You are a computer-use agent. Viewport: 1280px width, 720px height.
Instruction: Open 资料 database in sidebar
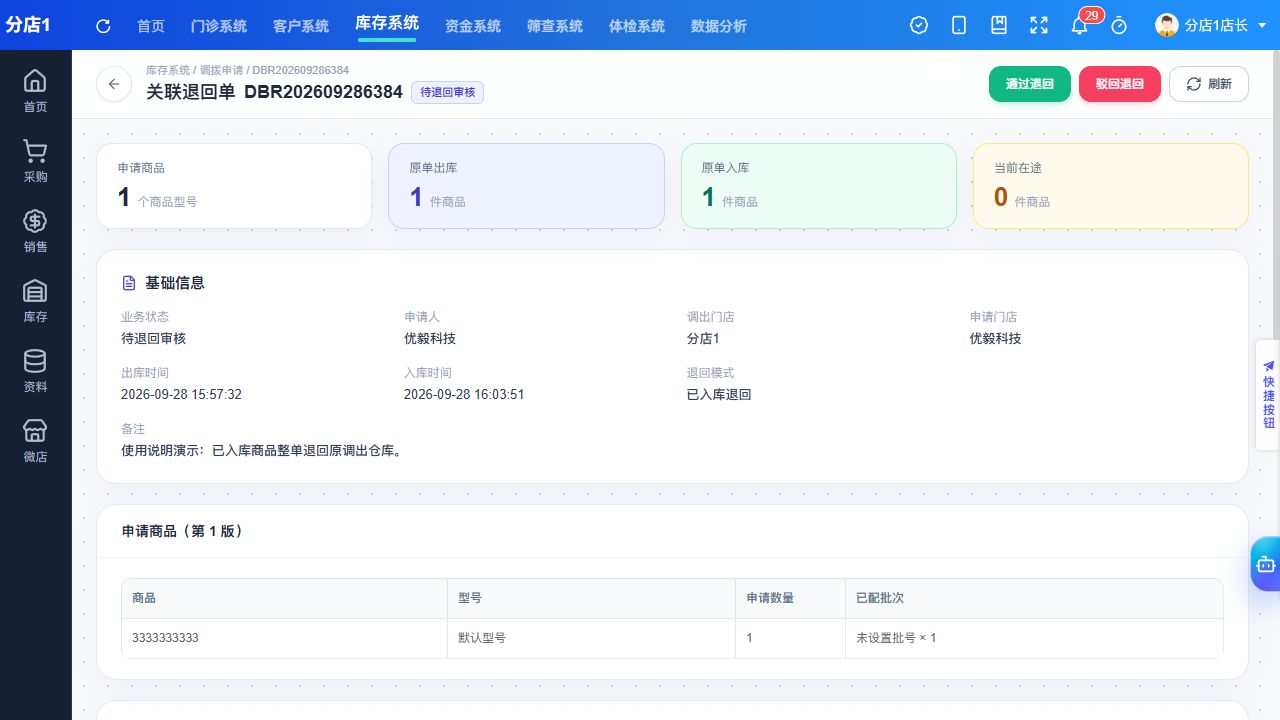coord(35,370)
